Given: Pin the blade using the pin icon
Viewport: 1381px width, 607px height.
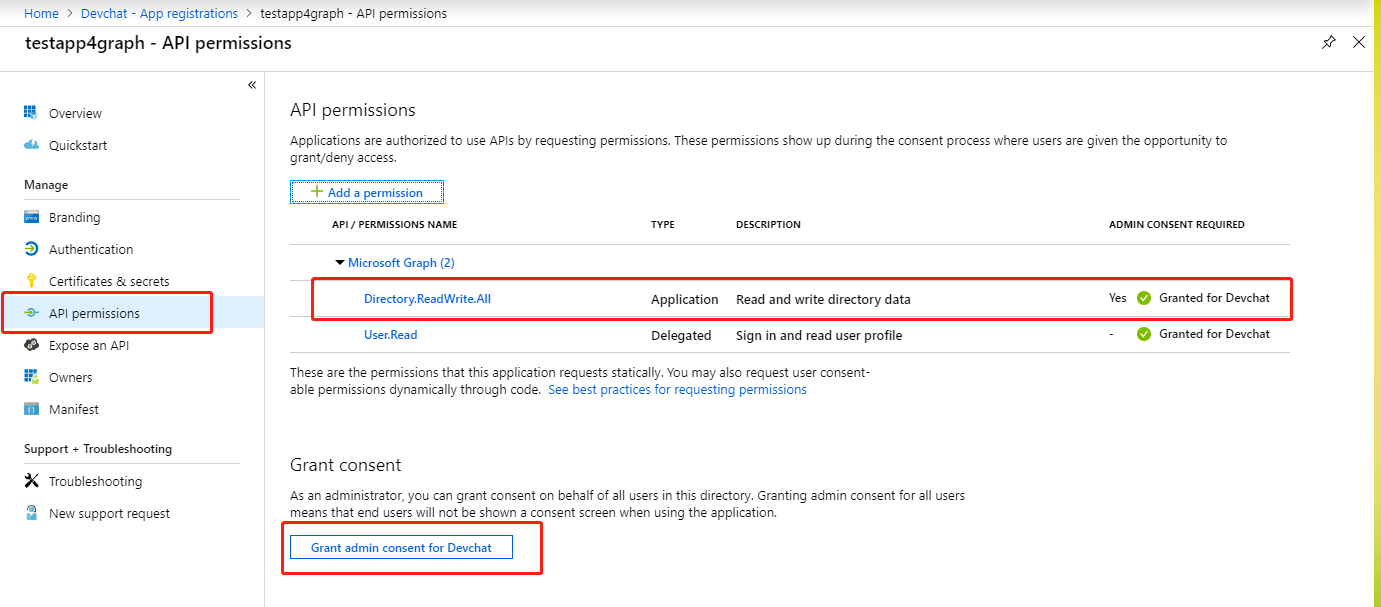Looking at the screenshot, I should tap(1328, 42).
